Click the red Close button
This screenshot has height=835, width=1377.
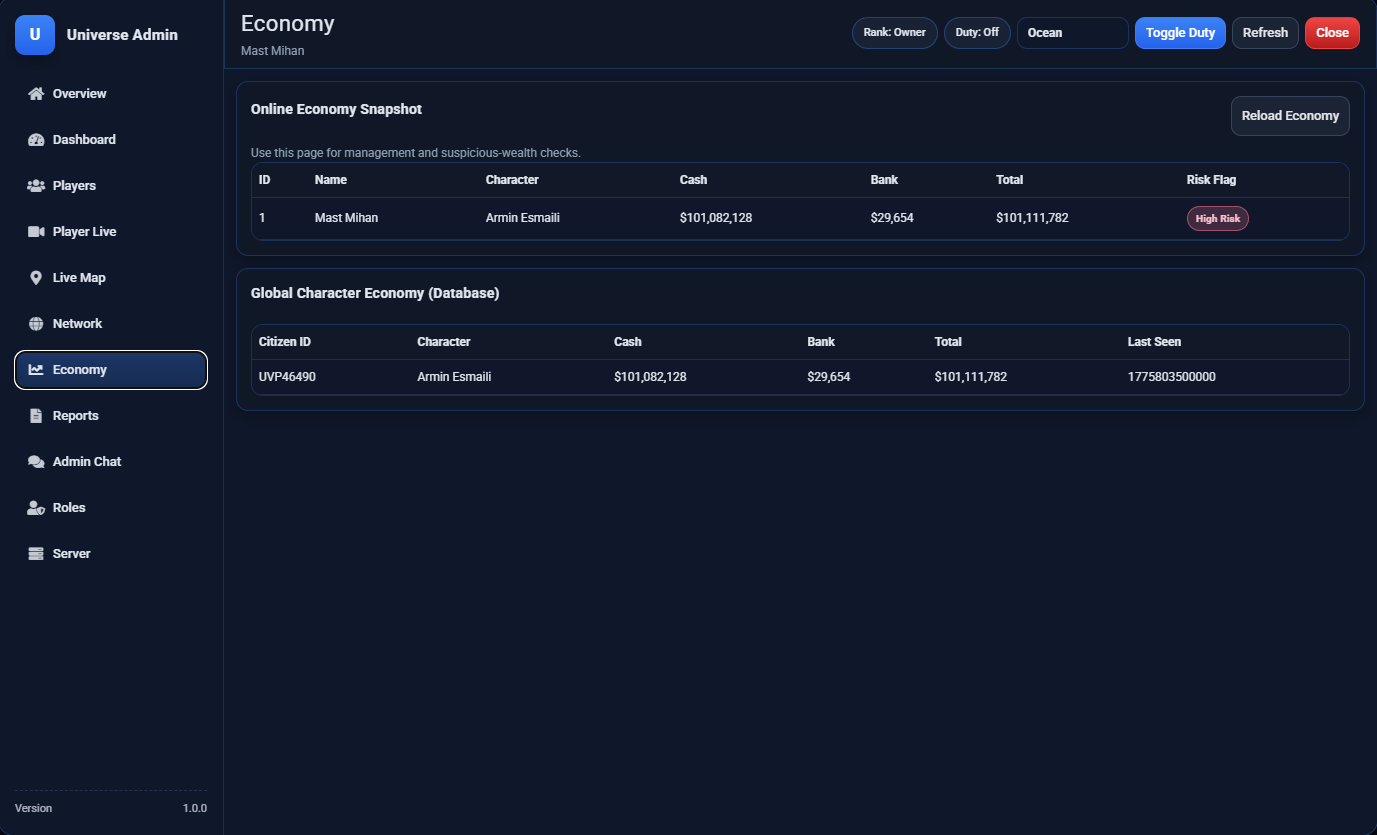pos(1332,33)
